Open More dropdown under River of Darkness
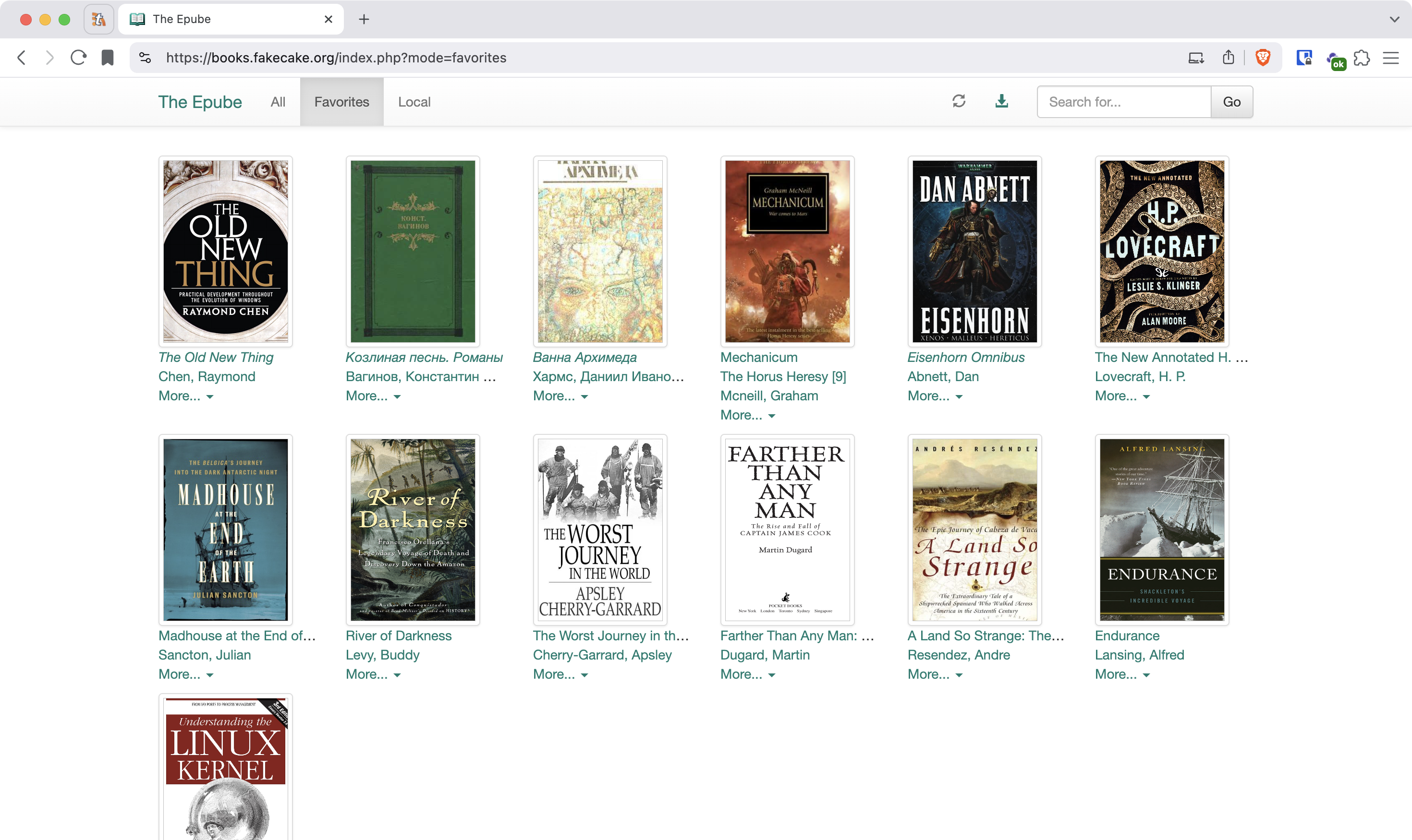Image resolution: width=1412 pixels, height=840 pixels. point(373,675)
